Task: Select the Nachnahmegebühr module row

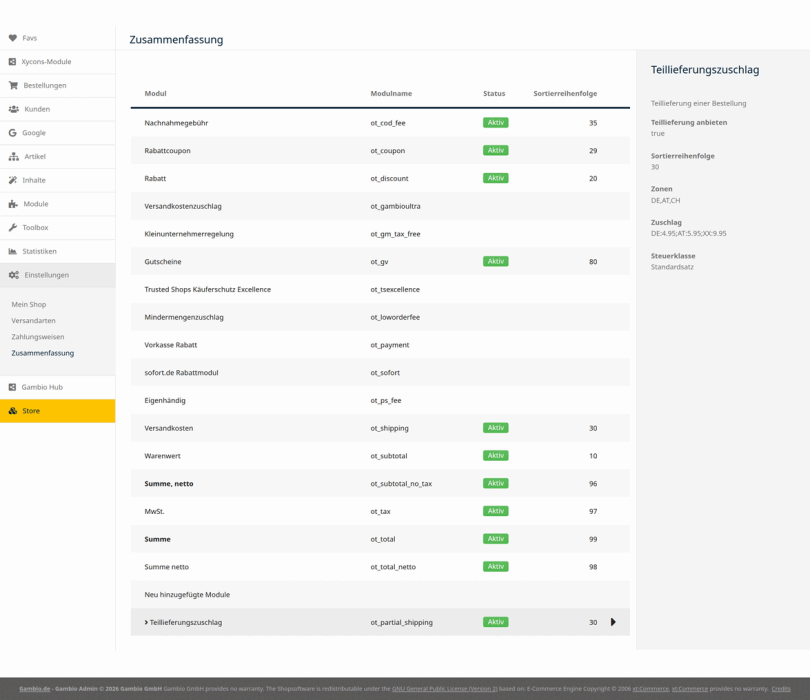Action: pos(380,123)
